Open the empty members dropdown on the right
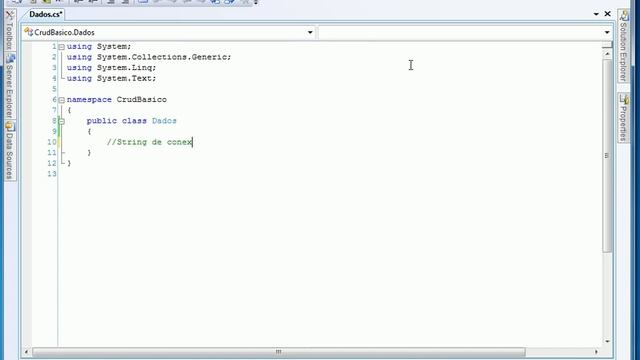 [x=607, y=32]
